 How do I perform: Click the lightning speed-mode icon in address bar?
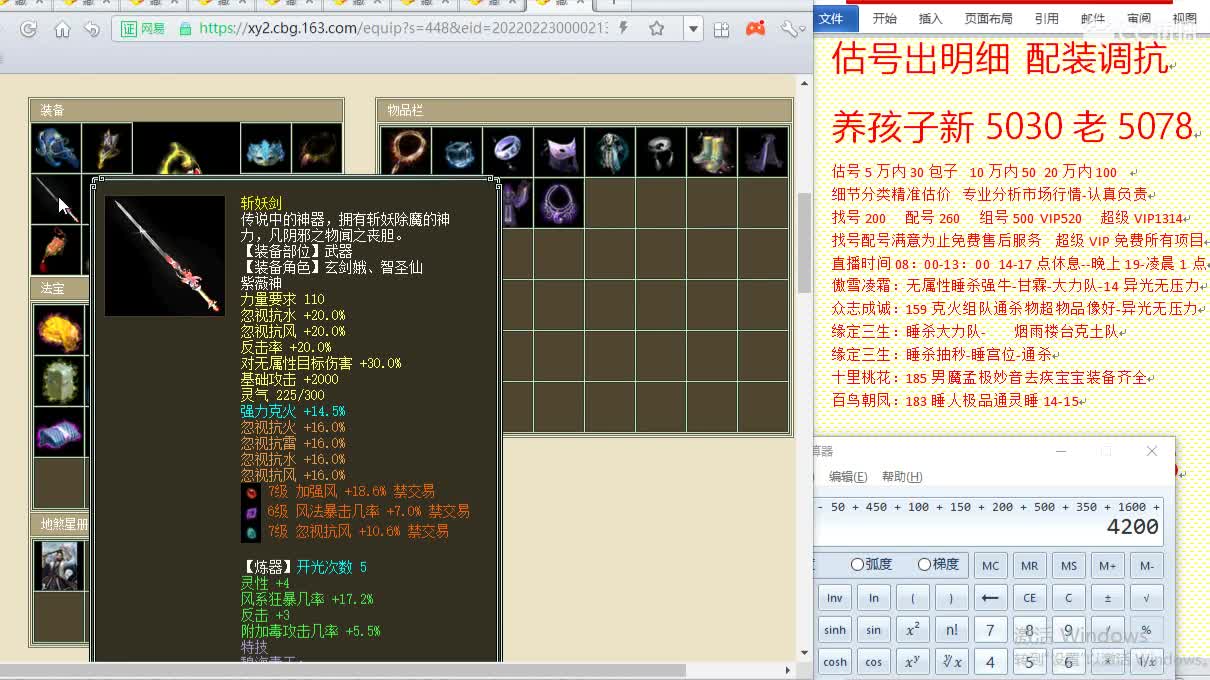click(624, 28)
